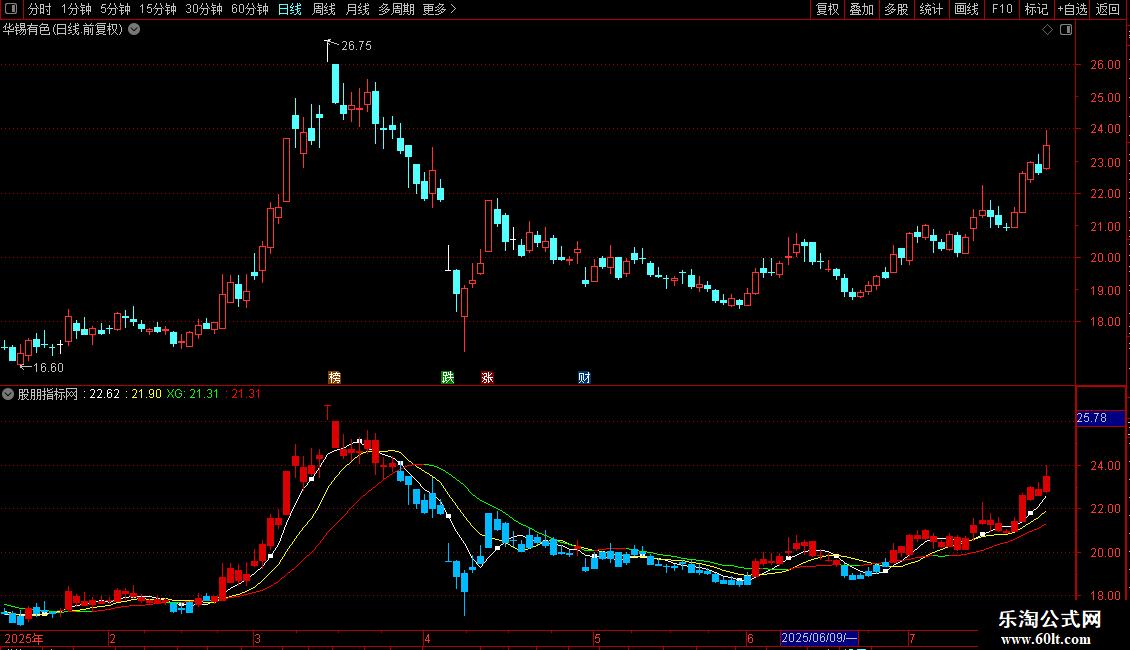Select the 日线 daily chart tab
Image resolution: width=1130 pixels, height=650 pixels.
290,9
